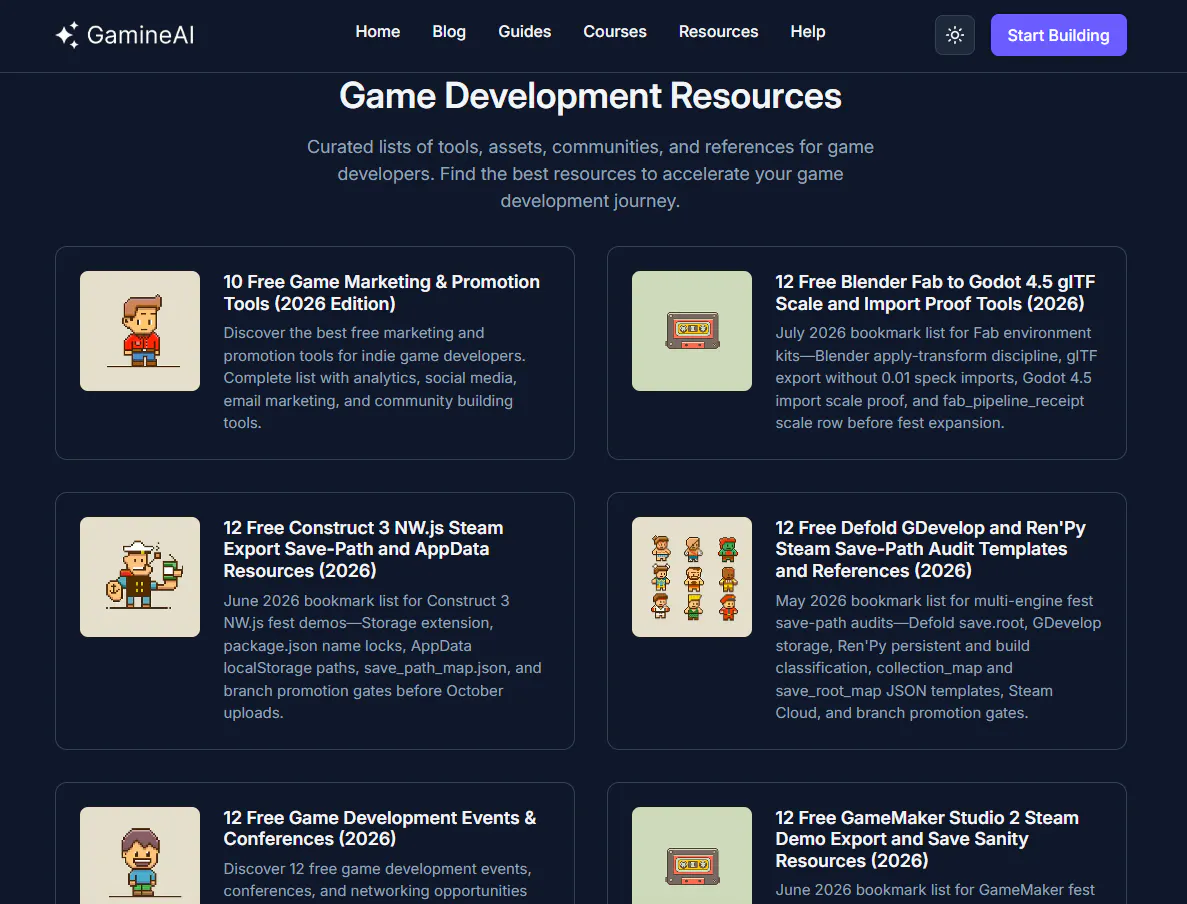
Task: Navigate to Courses
Action: coord(615,32)
